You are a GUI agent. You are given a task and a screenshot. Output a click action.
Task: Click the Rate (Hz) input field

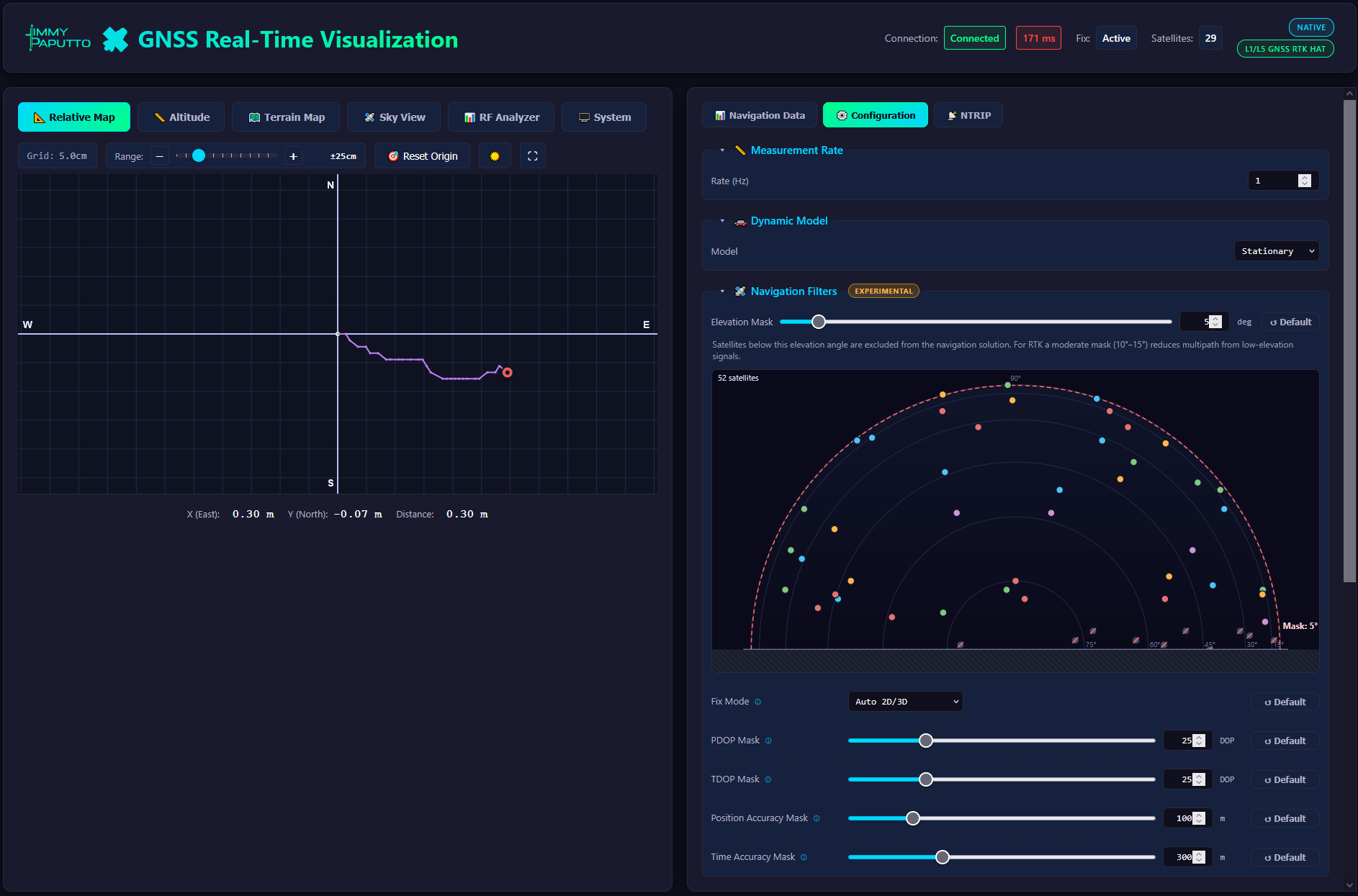[x=1283, y=181]
